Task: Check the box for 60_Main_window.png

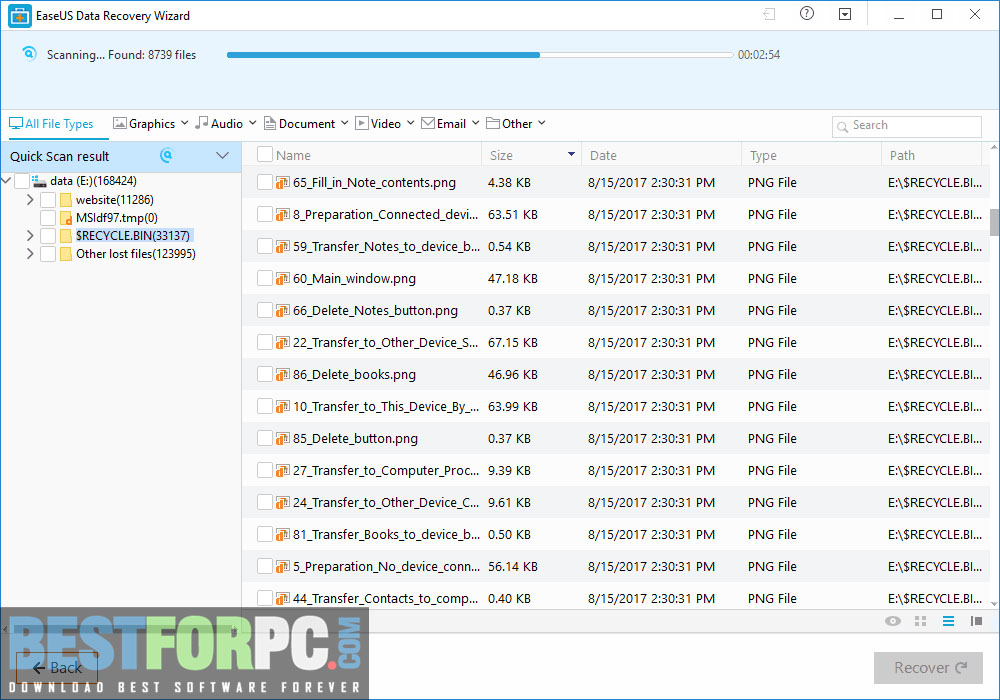Action: click(x=265, y=278)
